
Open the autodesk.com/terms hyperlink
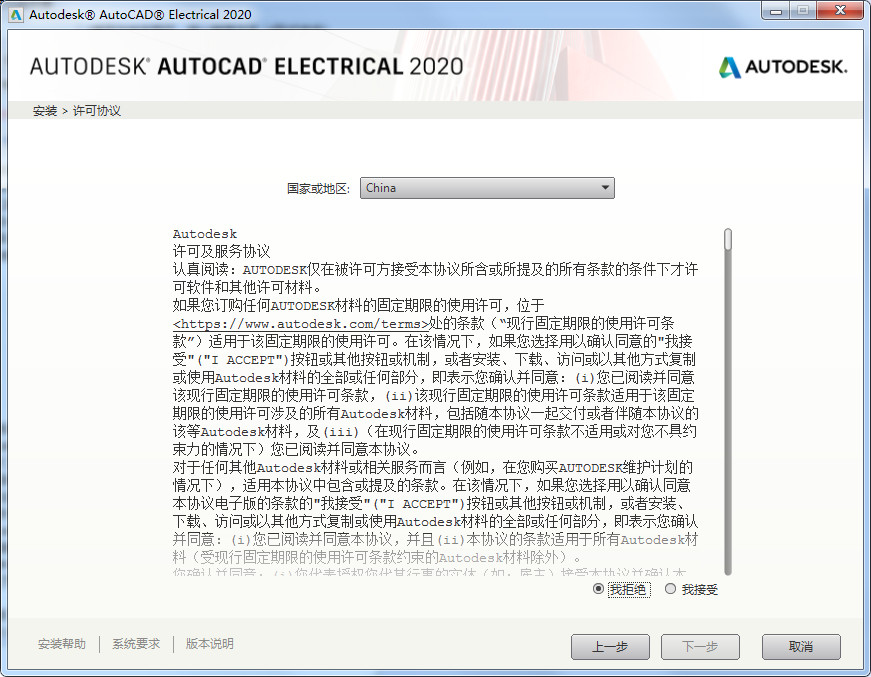pyautogui.click(x=301, y=324)
